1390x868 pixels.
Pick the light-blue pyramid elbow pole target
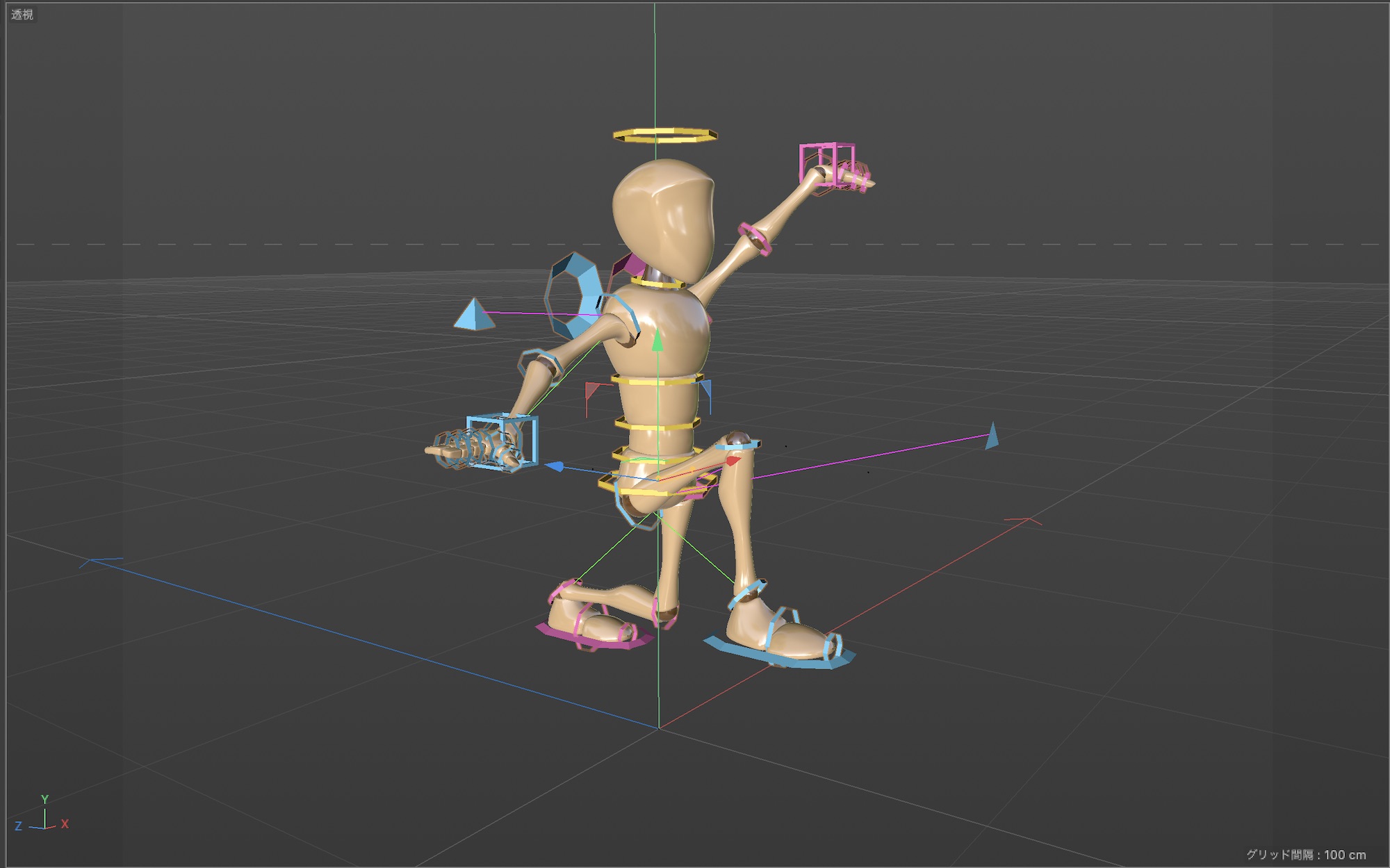474,316
